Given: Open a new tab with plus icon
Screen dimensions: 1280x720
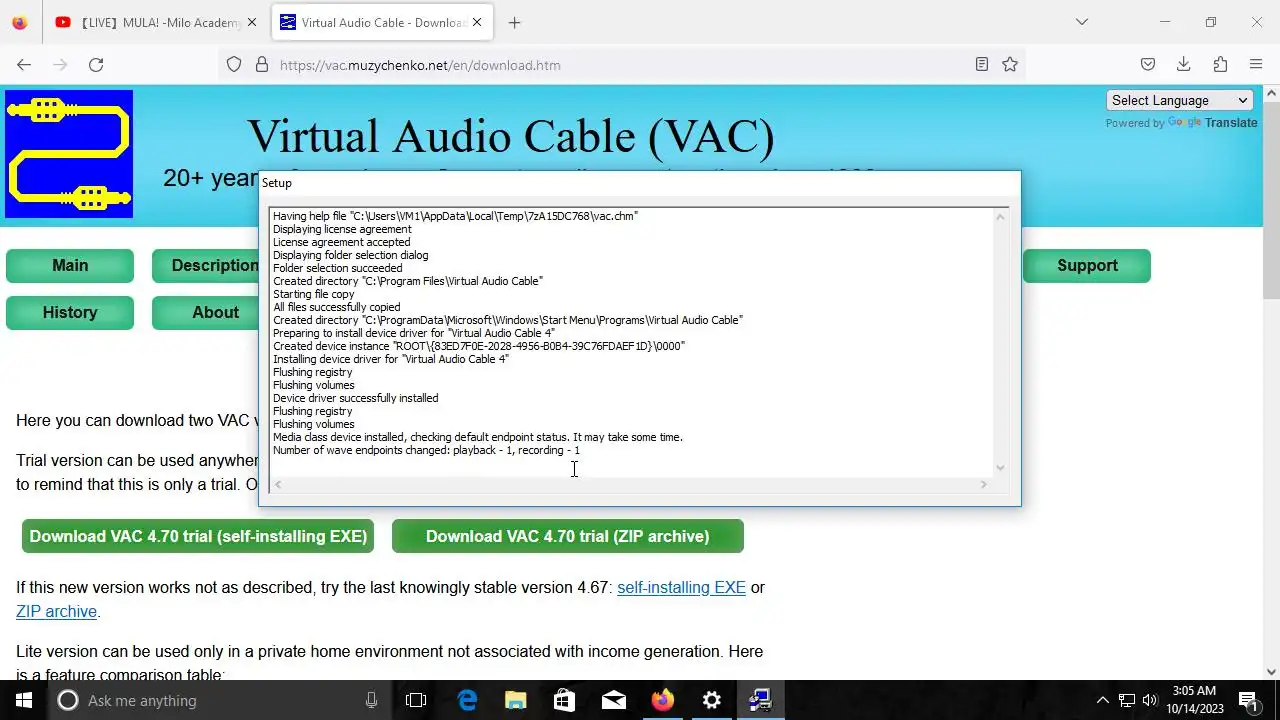Looking at the screenshot, I should (514, 22).
